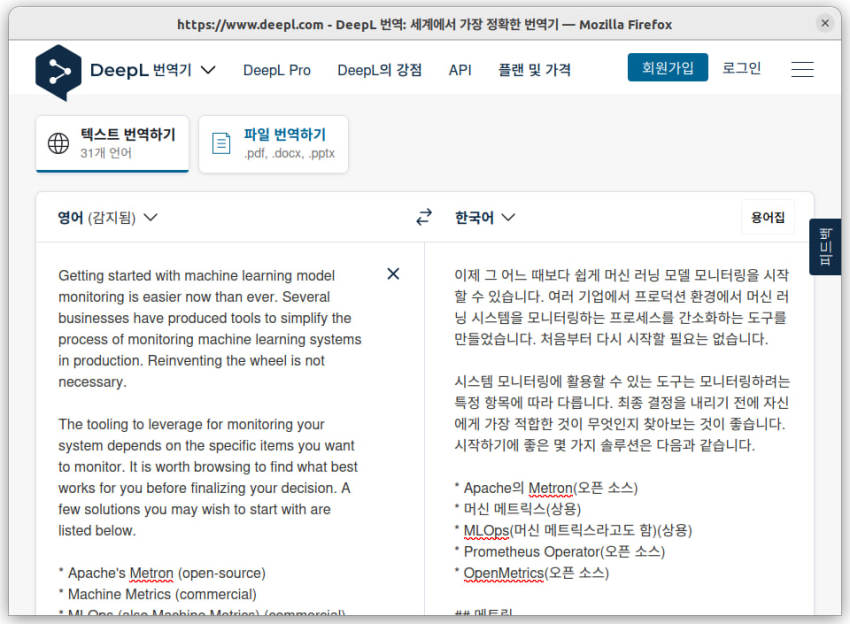The height and width of the screenshot is (624, 850).
Task: Open 플랜 및 가격 menu item
Action: [534, 70]
